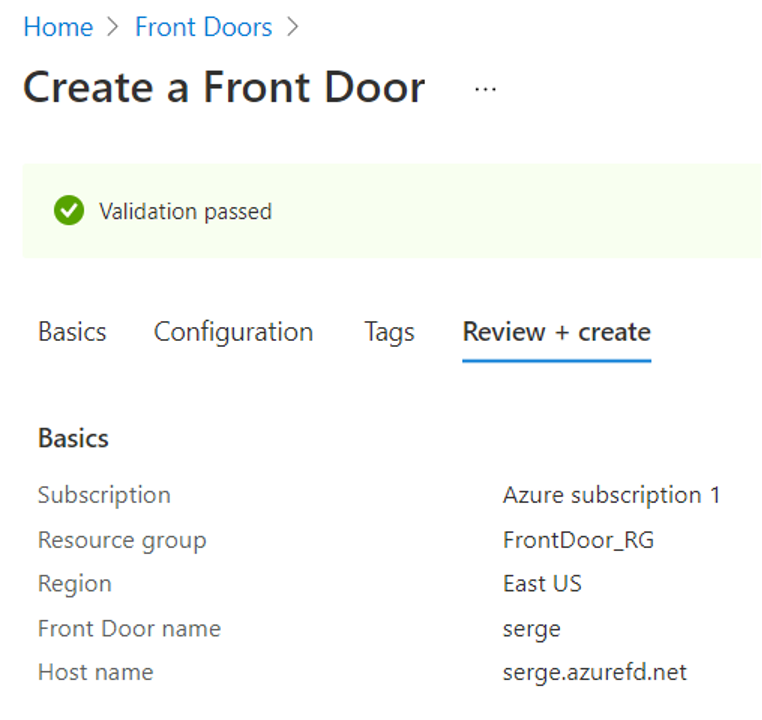Open the Configuration tab
The width and height of the screenshot is (762, 720).
point(233,333)
